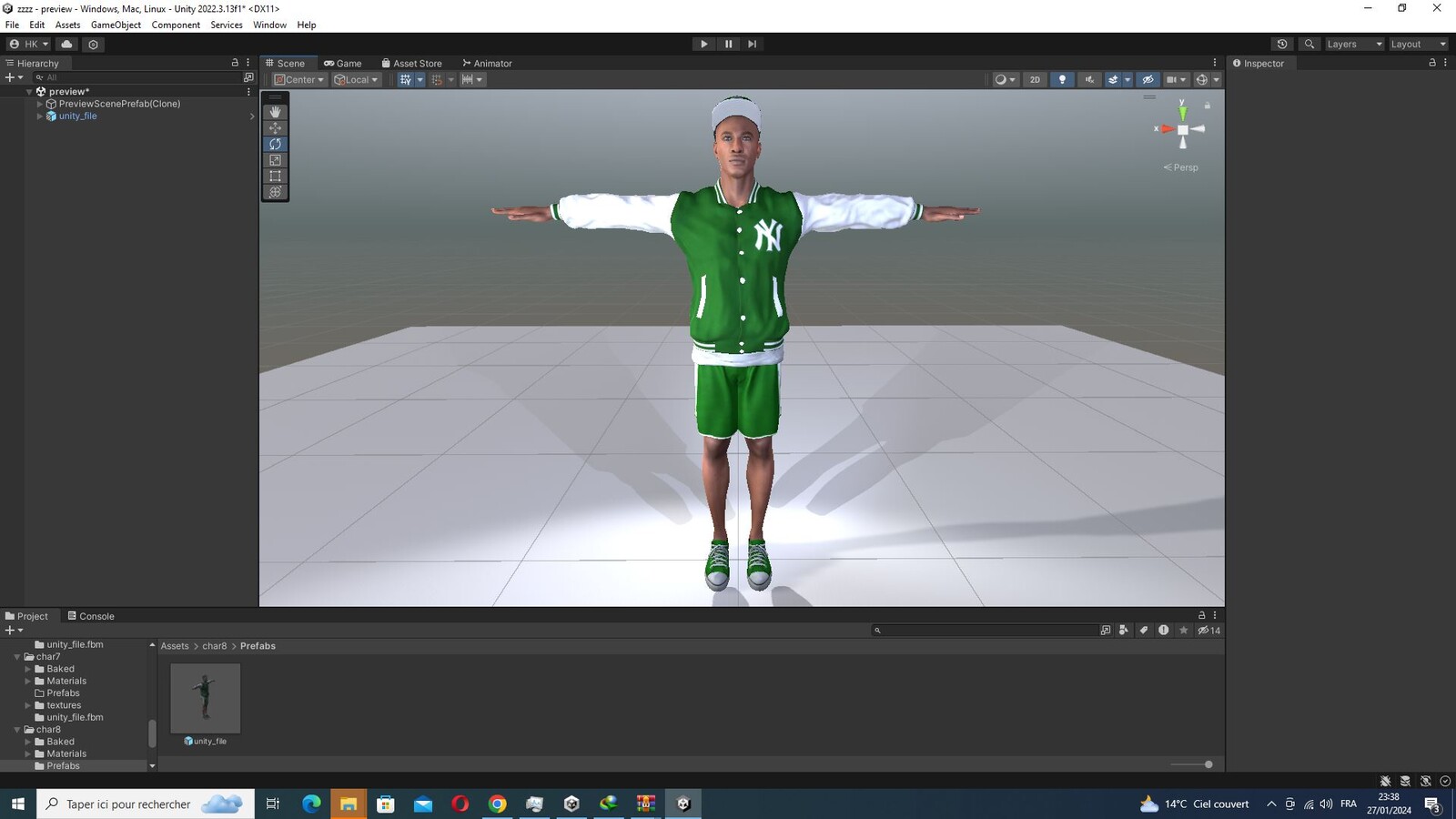The image size is (1456, 819).
Task: Switch to the Game tab
Action: click(x=343, y=63)
